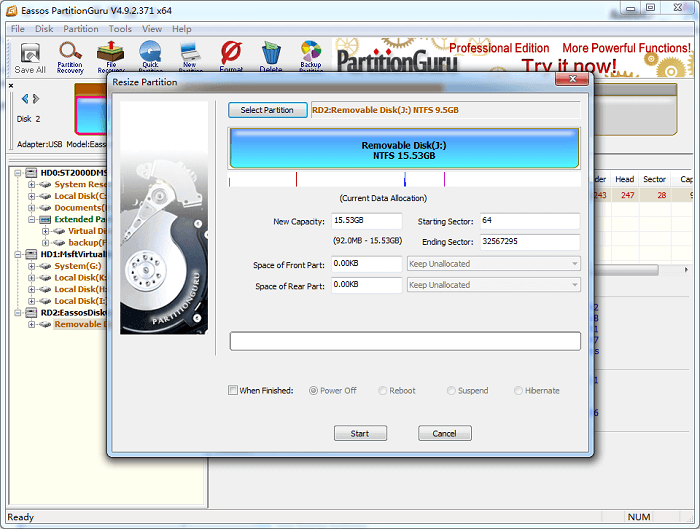Open the Backup Partition tool
This screenshot has height=529, width=700.
pyautogui.click(x=311, y=57)
